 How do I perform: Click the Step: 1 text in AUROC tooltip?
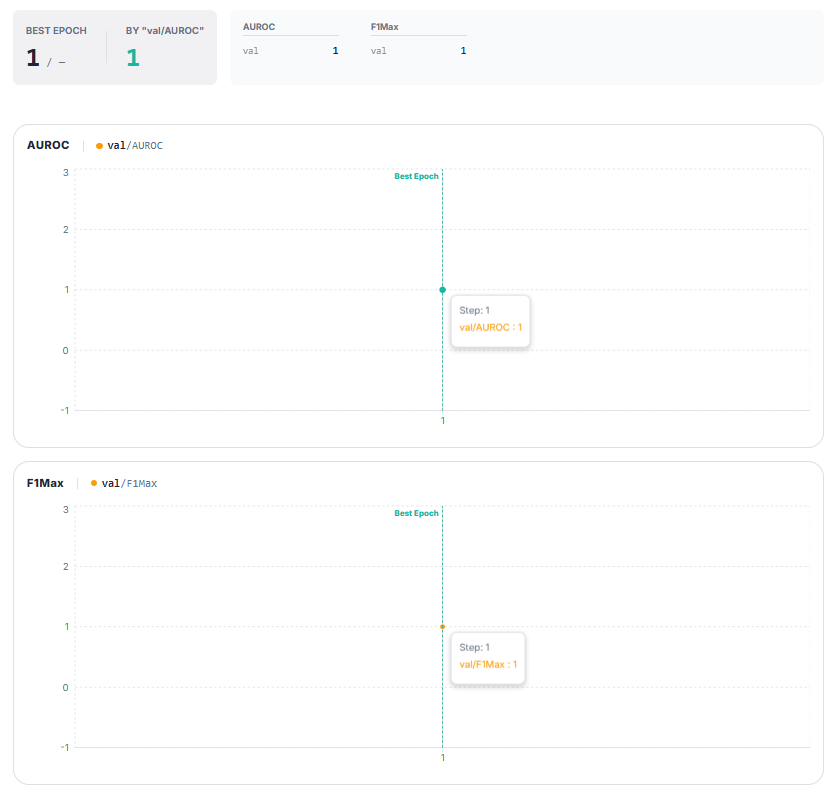pos(475,310)
